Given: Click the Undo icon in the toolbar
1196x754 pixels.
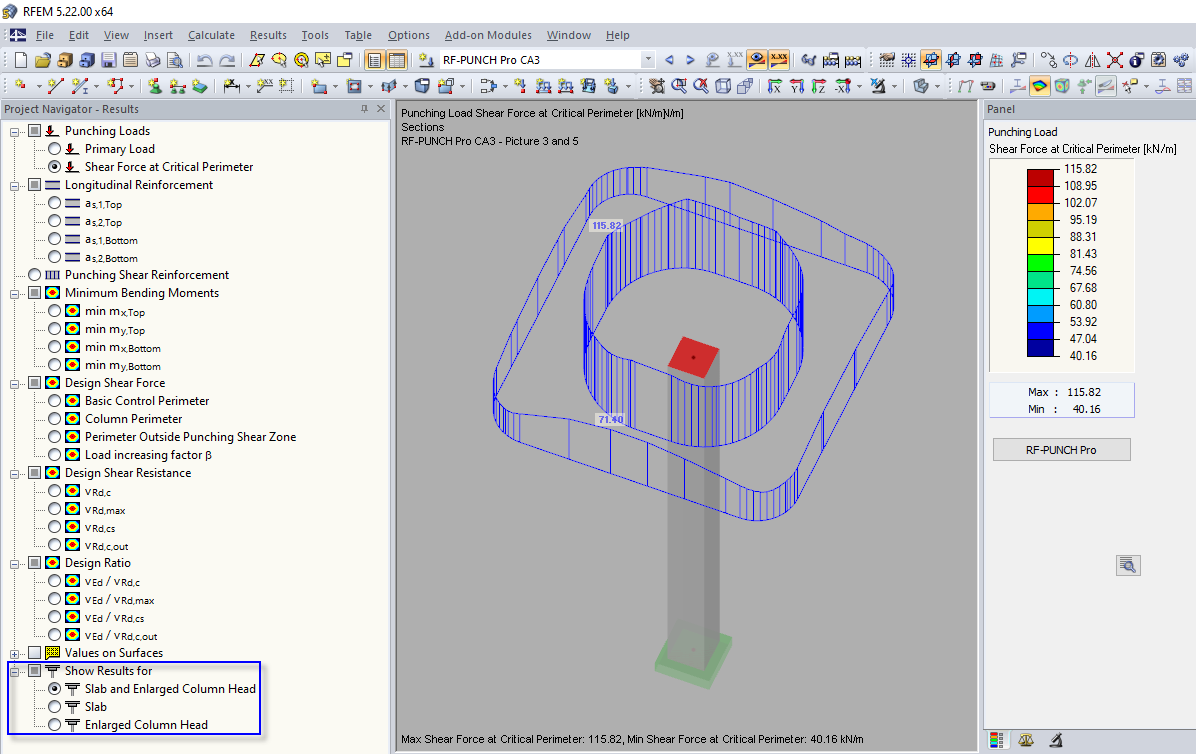Looking at the screenshot, I should tap(207, 59).
